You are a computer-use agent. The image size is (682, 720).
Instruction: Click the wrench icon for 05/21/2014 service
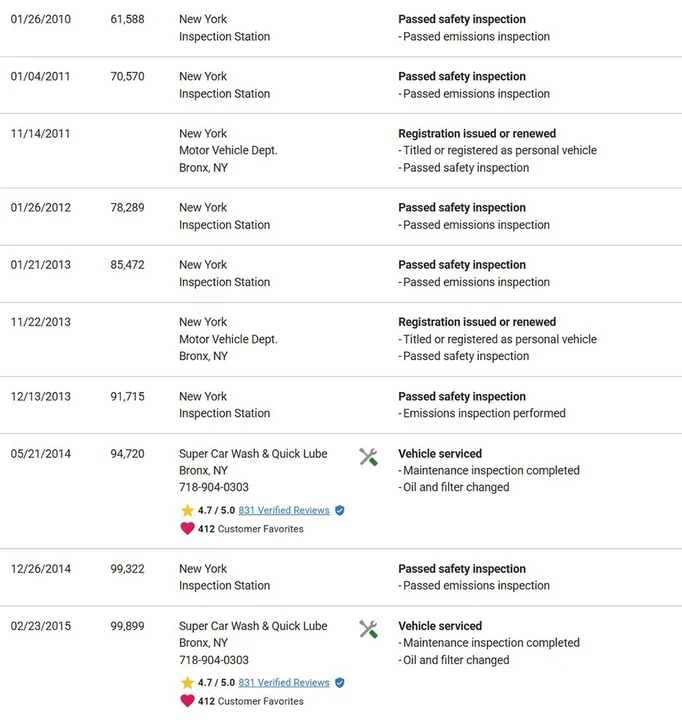368,457
